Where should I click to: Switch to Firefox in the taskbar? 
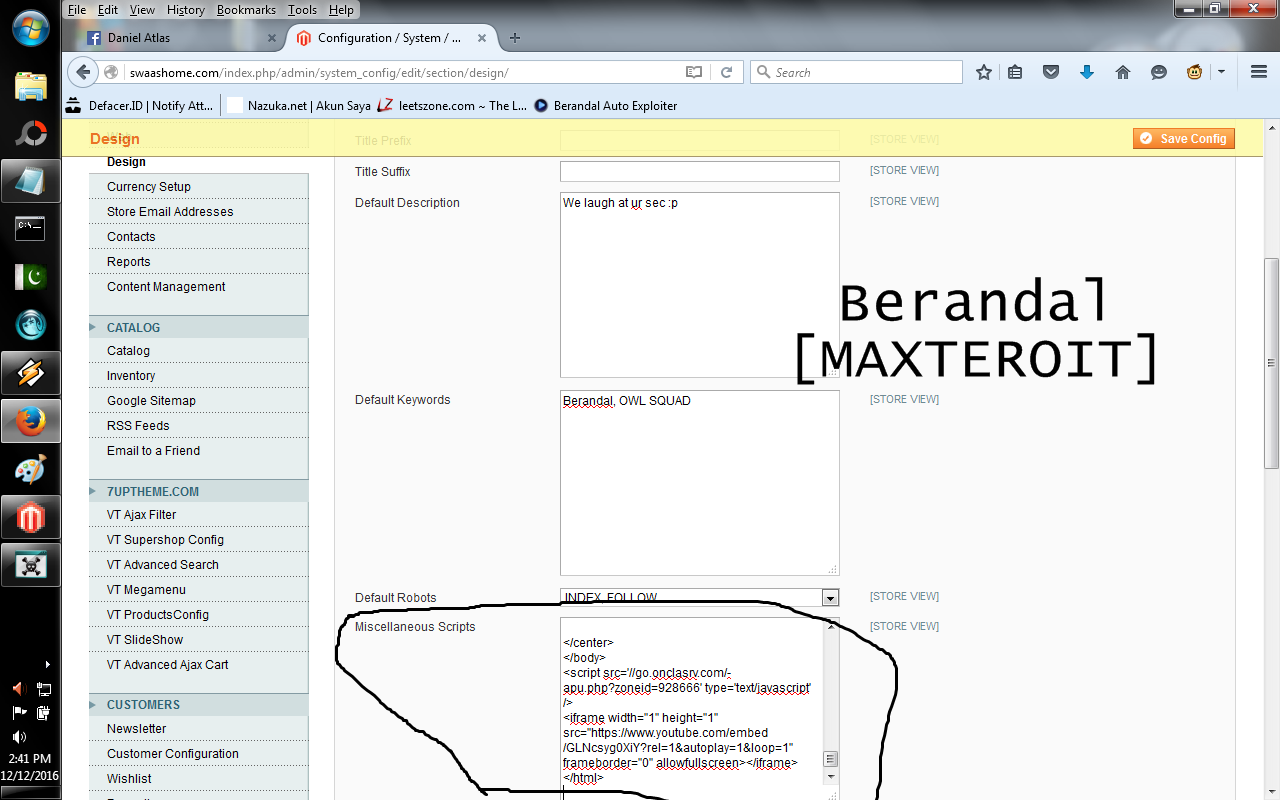(31, 421)
